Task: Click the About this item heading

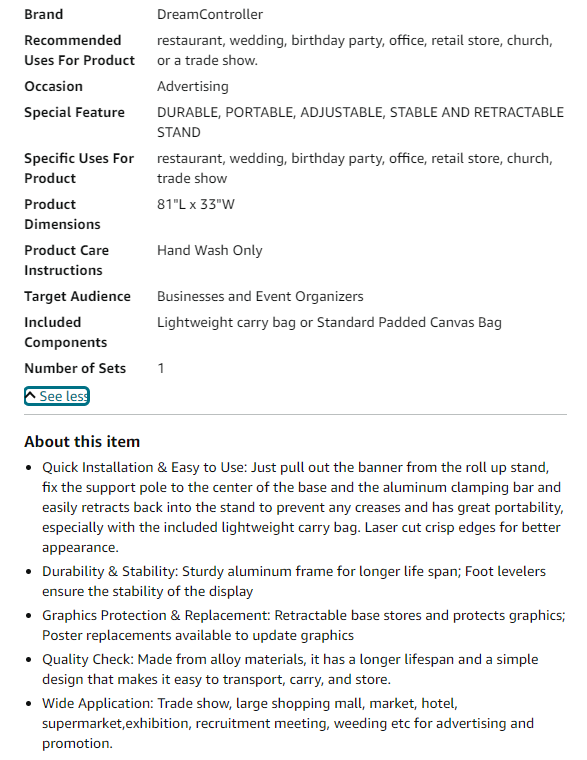Action: [x=82, y=442]
